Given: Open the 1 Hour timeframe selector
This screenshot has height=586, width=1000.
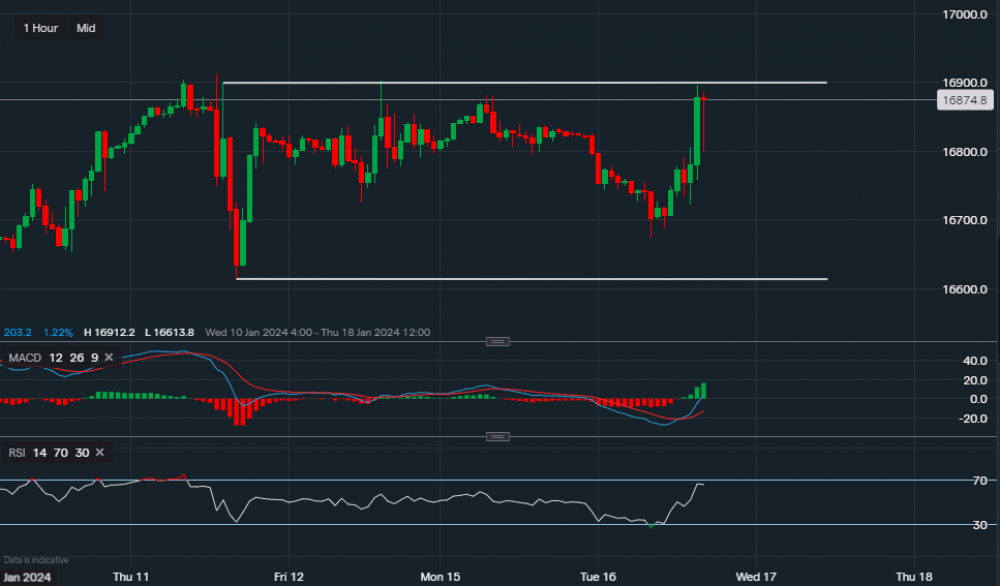Looking at the screenshot, I should point(40,28).
